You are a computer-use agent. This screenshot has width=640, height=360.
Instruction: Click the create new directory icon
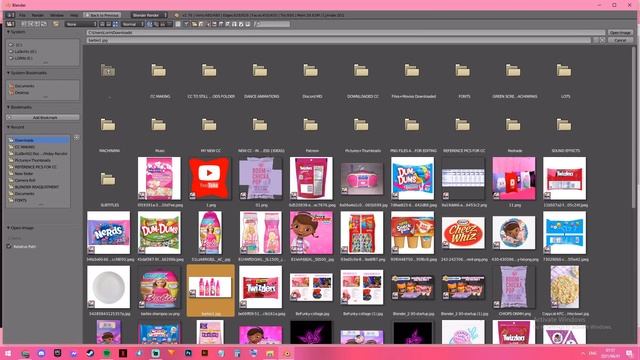(56, 24)
